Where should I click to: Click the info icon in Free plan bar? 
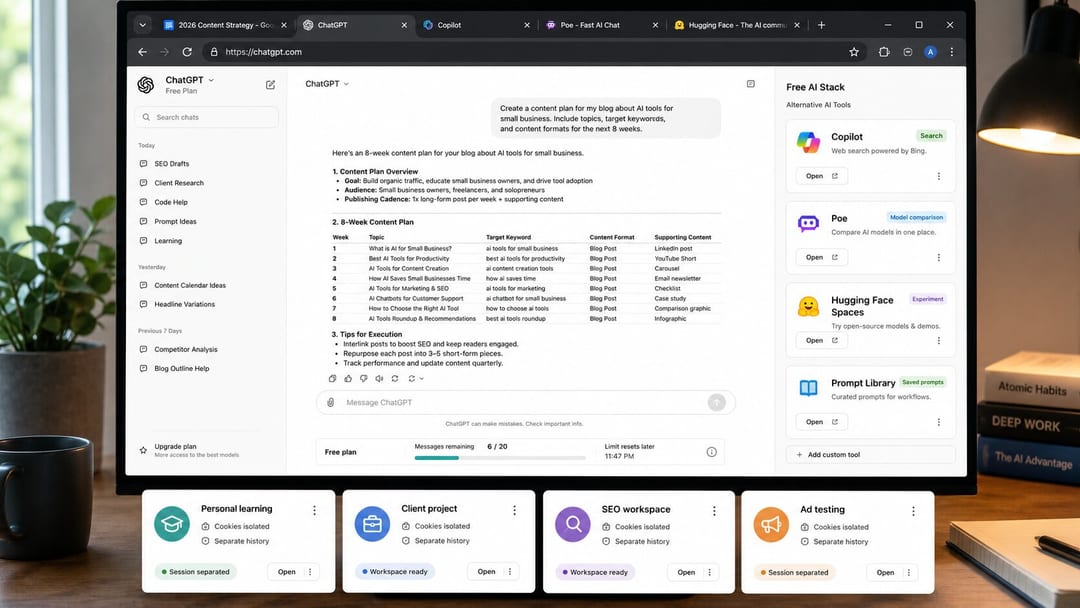[x=712, y=452]
